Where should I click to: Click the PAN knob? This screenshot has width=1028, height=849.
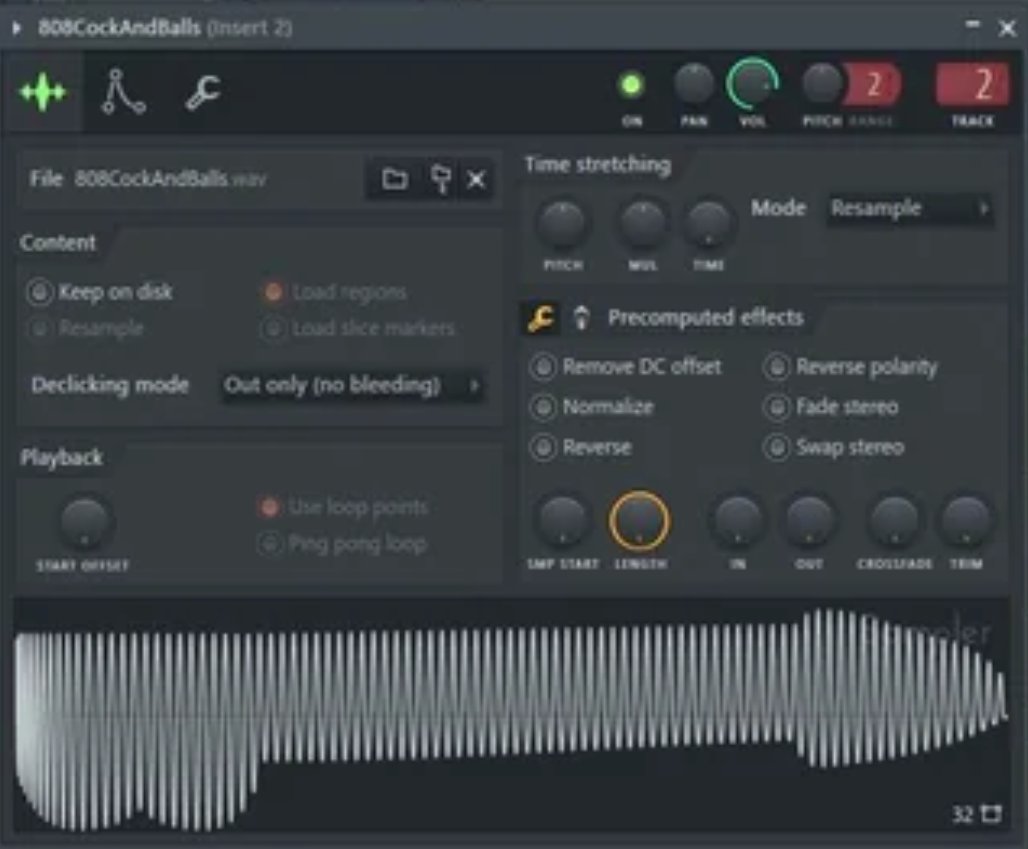(x=694, y=85)
